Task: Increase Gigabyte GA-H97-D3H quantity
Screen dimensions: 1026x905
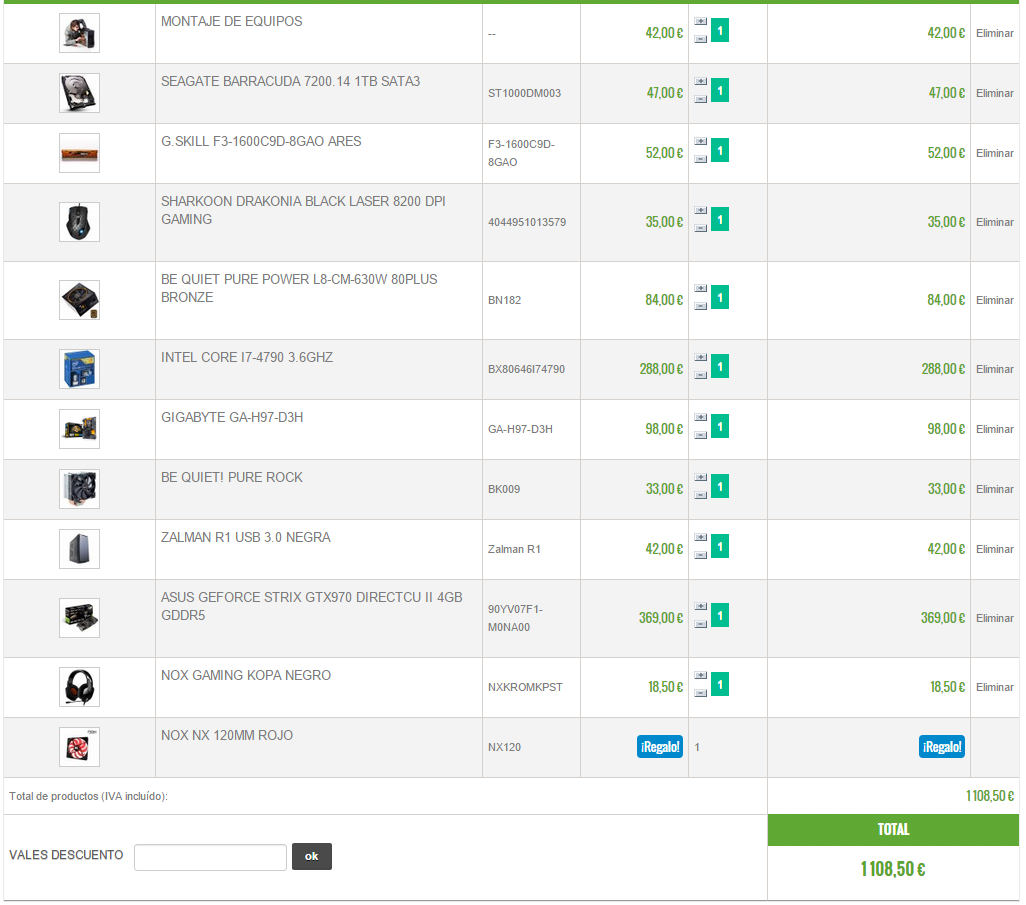Action: 700,417
